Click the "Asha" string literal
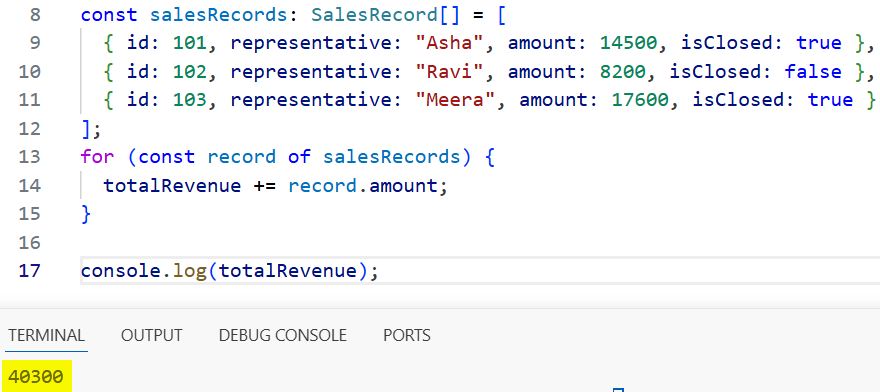The image size is (880, 392). coord(450,43)
